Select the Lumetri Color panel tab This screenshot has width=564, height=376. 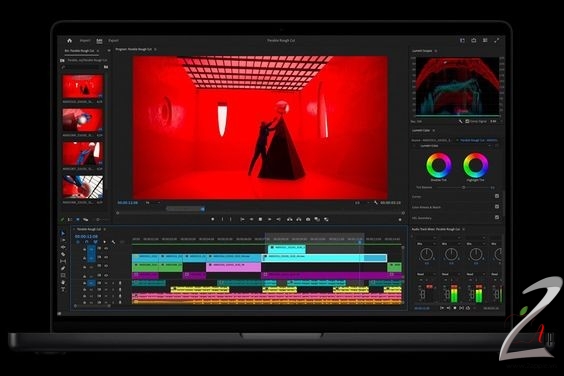tap(421, 130)
